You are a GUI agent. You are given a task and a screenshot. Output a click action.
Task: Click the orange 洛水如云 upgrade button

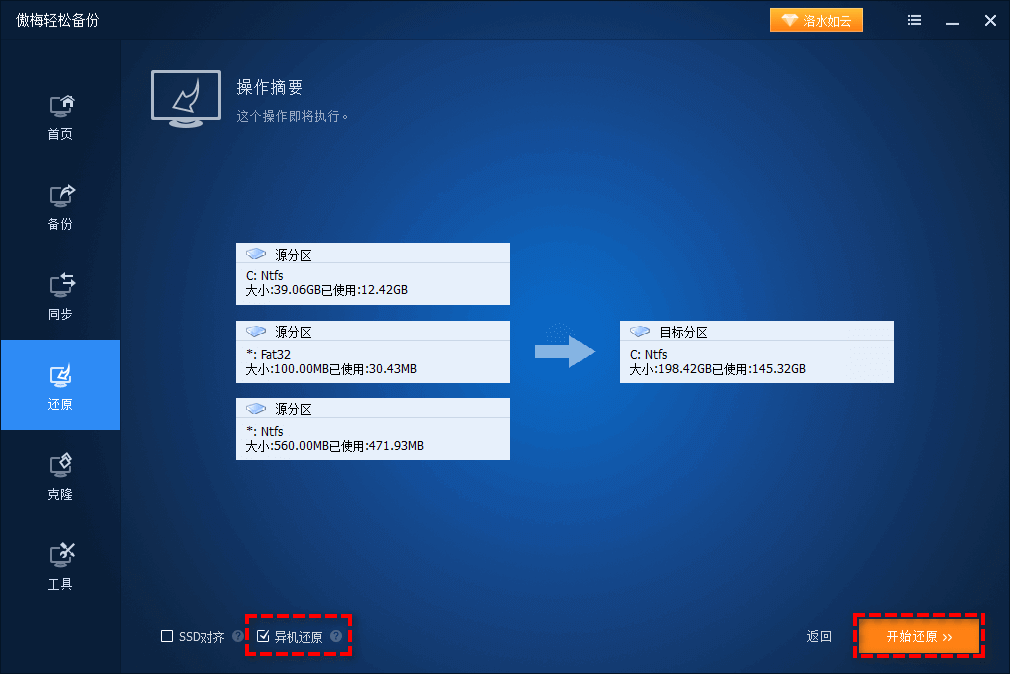coord(816,19)
